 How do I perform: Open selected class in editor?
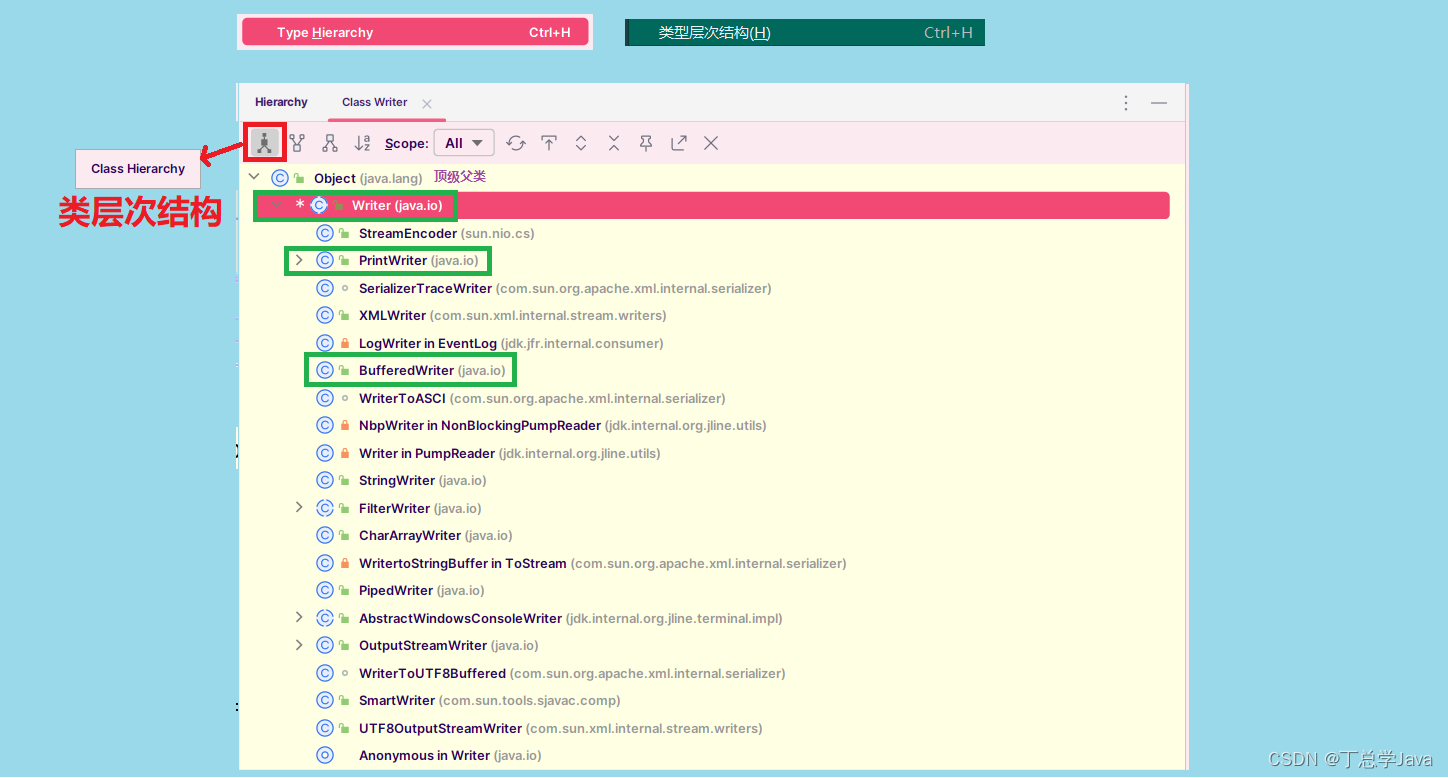coord(678,142)
